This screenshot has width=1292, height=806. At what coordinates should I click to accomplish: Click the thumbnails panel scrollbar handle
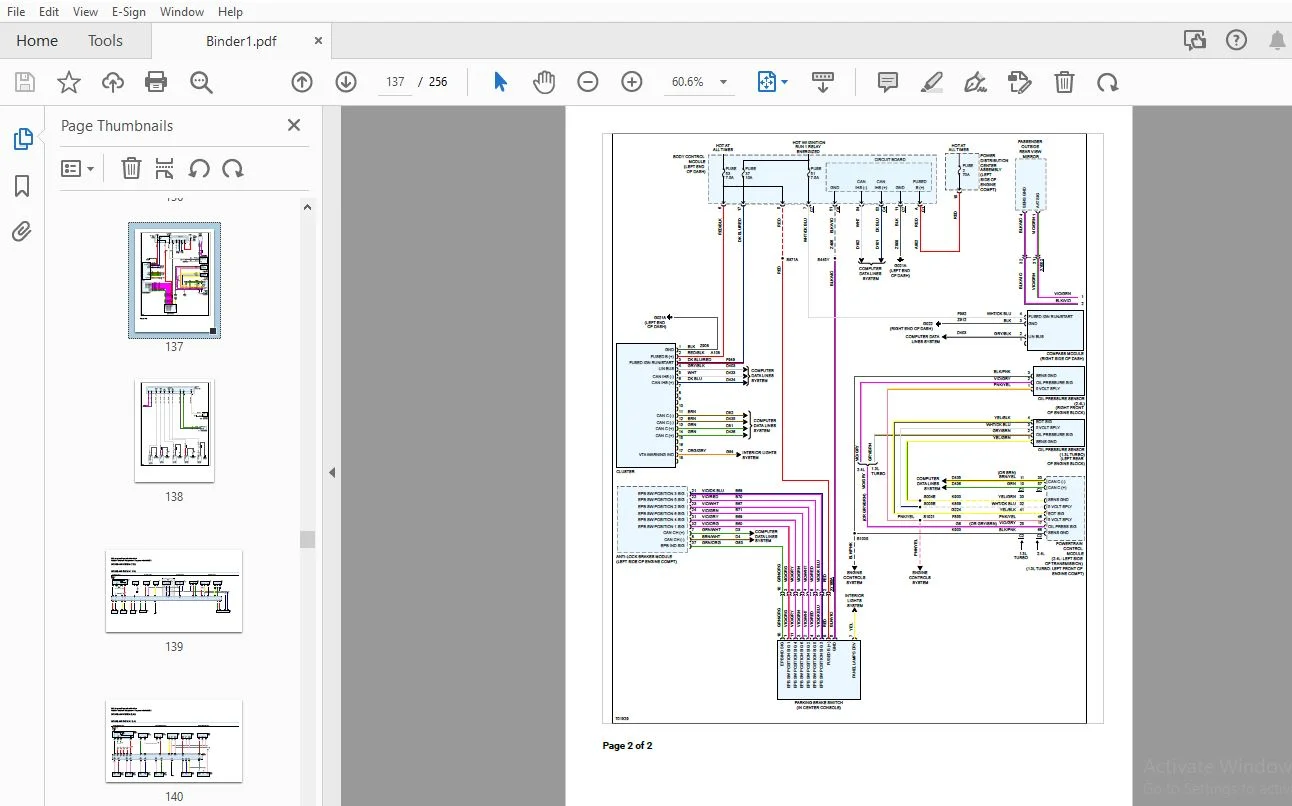307,539
